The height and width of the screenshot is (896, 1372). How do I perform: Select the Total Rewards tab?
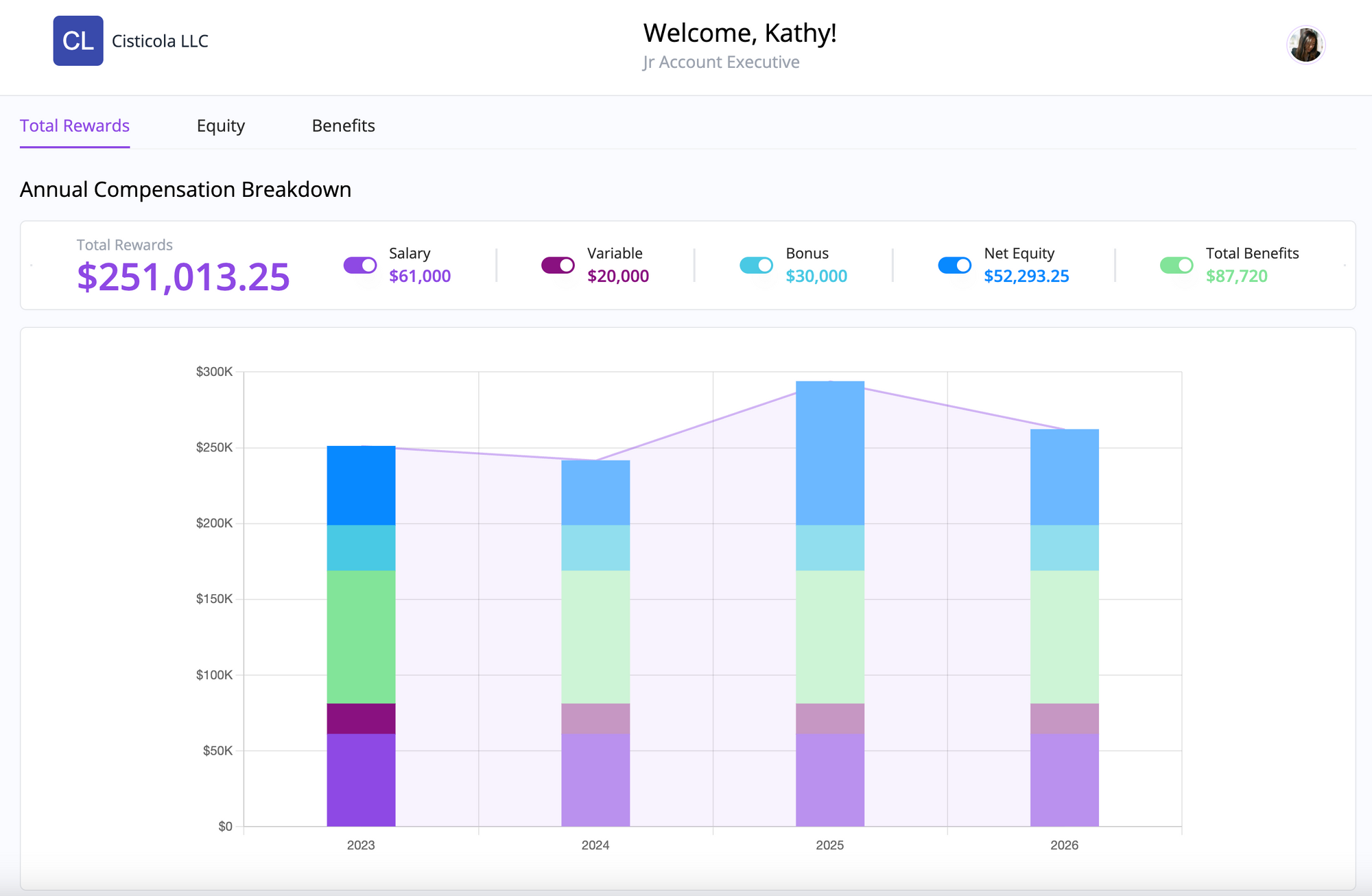(x=74, y=126)
